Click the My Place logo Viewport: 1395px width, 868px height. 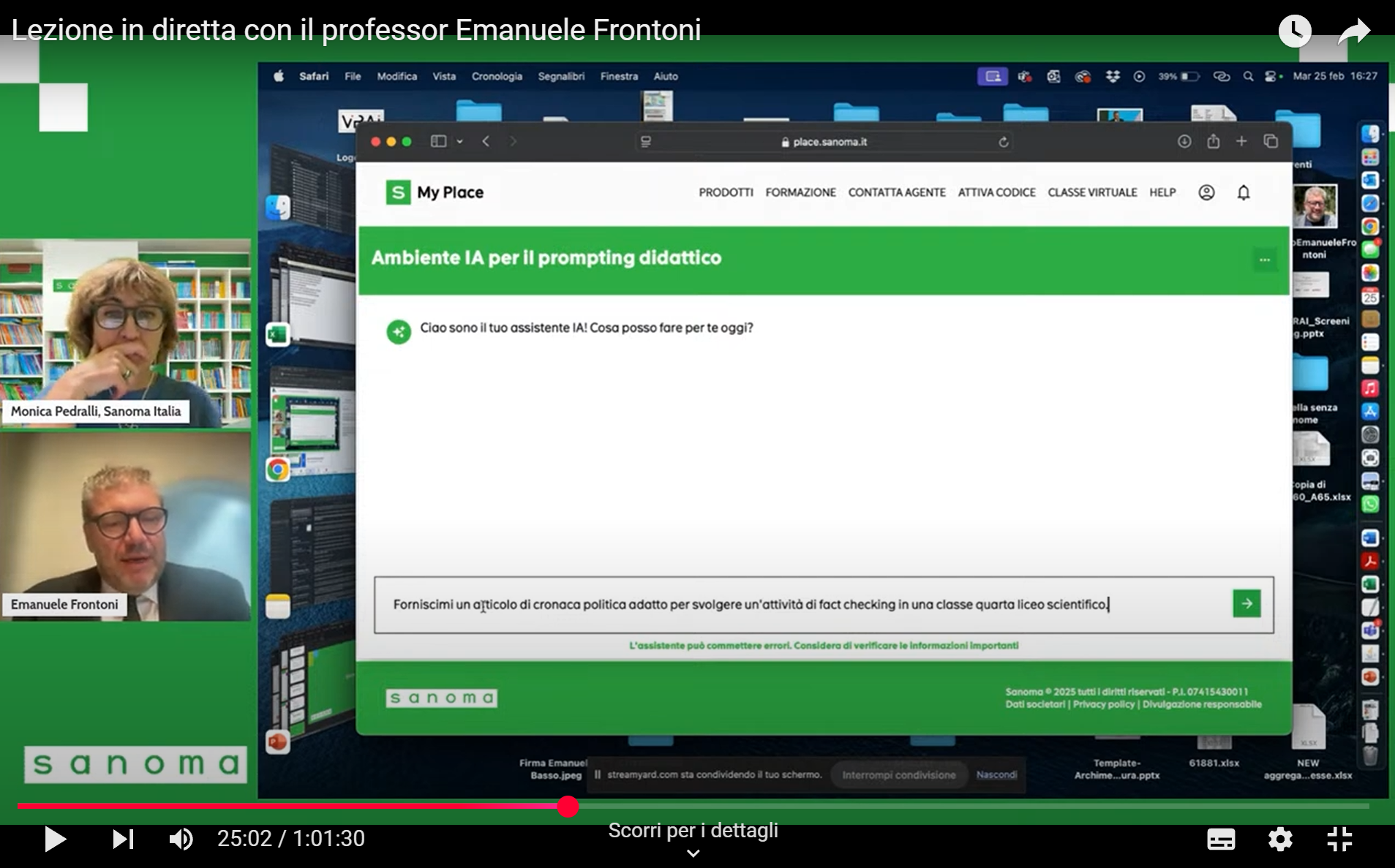tap(435, 192)
